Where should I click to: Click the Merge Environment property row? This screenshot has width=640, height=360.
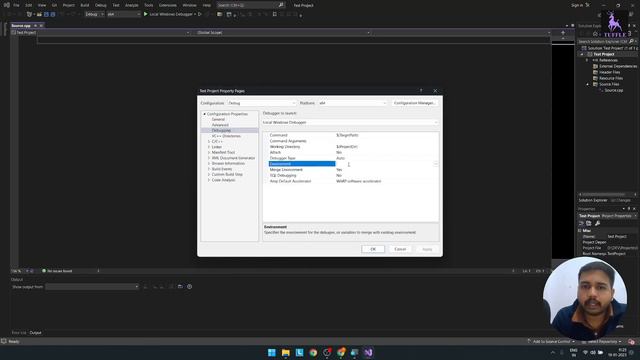[x=351, y=169]
